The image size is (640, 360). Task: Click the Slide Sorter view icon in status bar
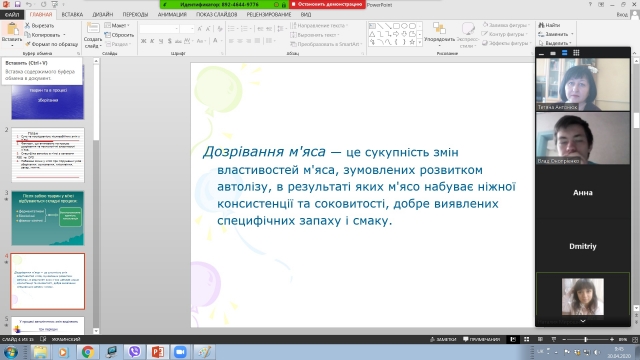[x=527, y=340]
